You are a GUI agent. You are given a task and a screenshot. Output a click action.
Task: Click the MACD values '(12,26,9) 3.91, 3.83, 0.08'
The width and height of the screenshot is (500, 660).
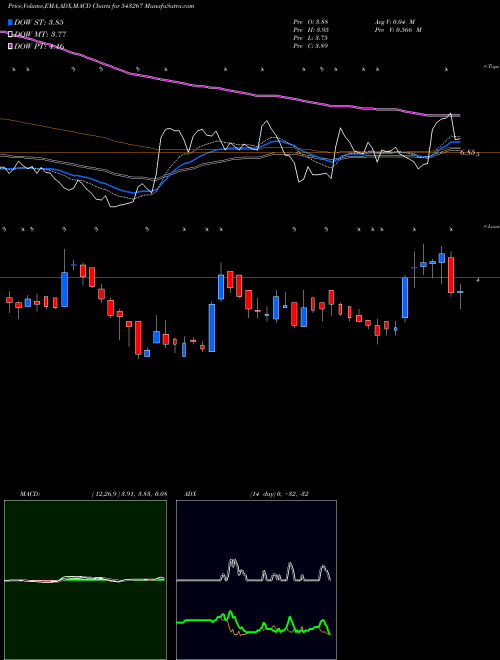129,494
